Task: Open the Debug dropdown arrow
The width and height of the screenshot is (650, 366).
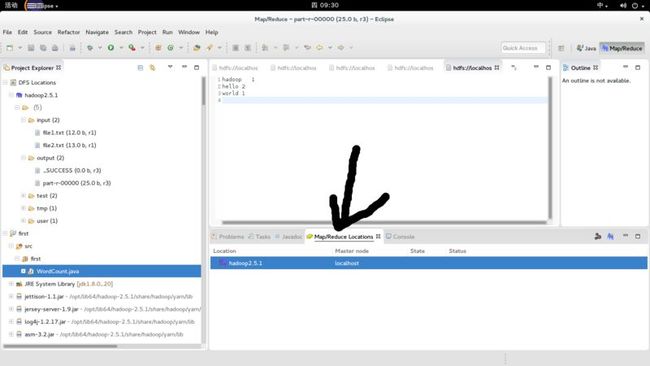Action: pos(100,48)
